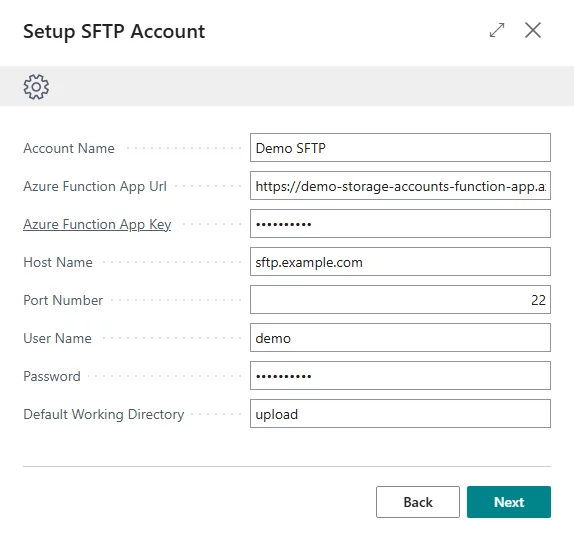
Task: Focus the Azure Function App Key masked field
Action: tap(400, 224)
